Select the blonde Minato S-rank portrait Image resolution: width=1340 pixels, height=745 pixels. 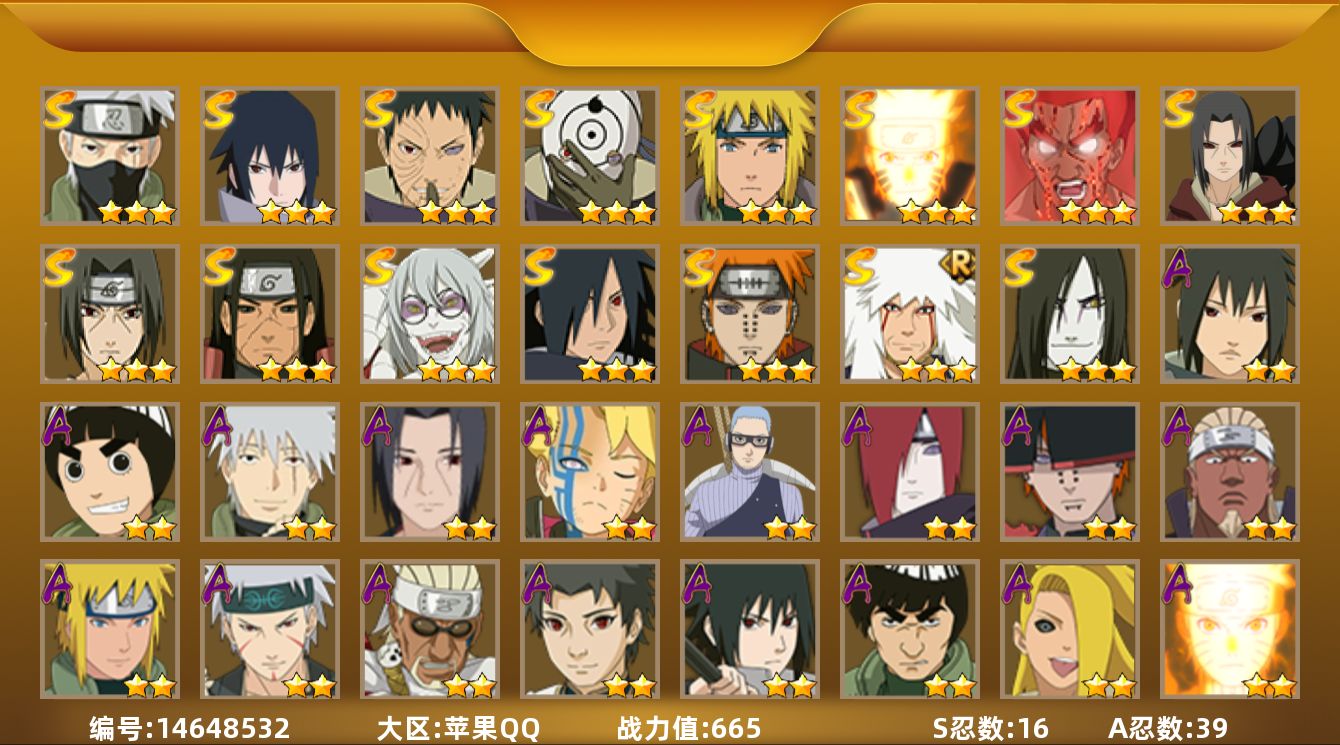749,156
